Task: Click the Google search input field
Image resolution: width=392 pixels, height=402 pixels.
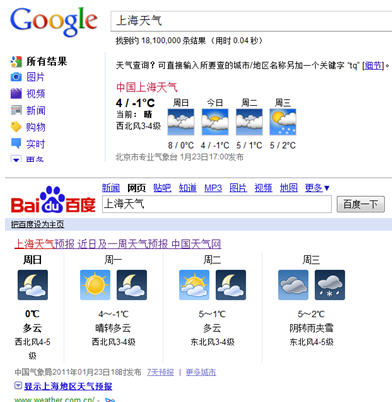Action: point(251,21)
